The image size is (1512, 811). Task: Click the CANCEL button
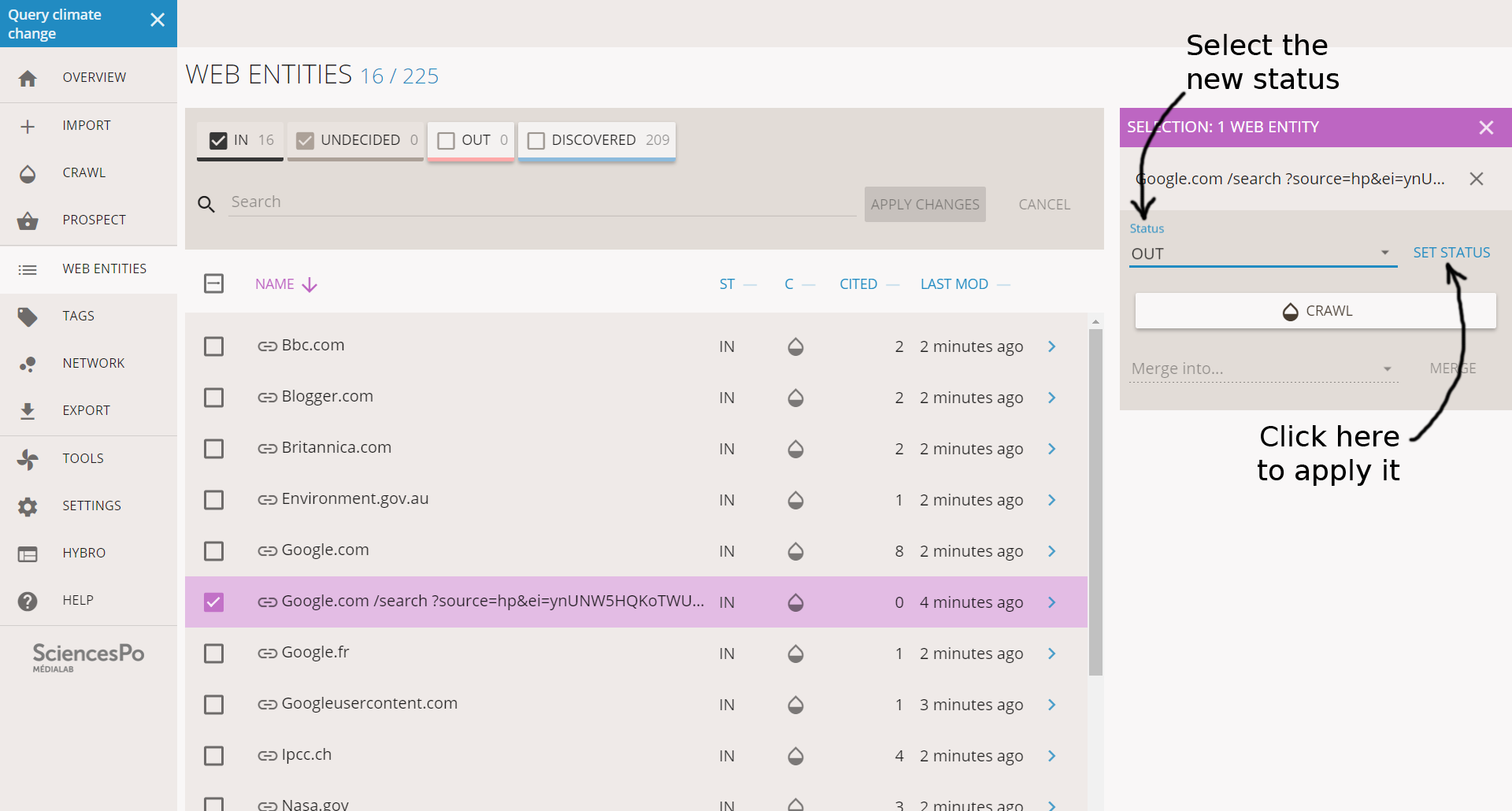[1044, 205]
